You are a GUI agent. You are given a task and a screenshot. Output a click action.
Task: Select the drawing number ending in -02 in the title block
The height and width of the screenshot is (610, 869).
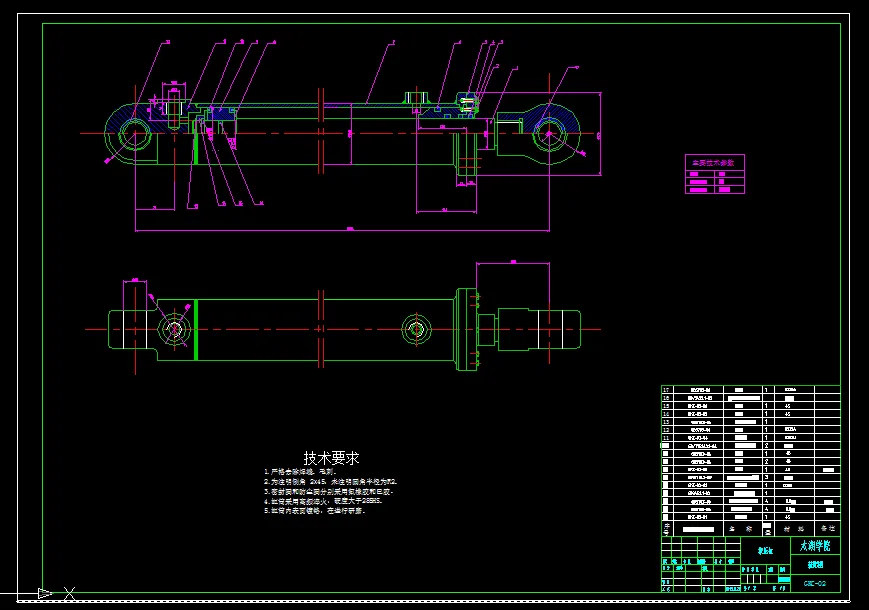[815, 584]
